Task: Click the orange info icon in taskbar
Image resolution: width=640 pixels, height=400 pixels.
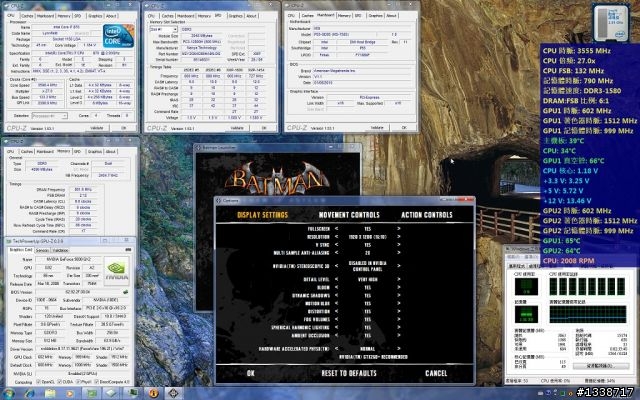Action: 153,394
